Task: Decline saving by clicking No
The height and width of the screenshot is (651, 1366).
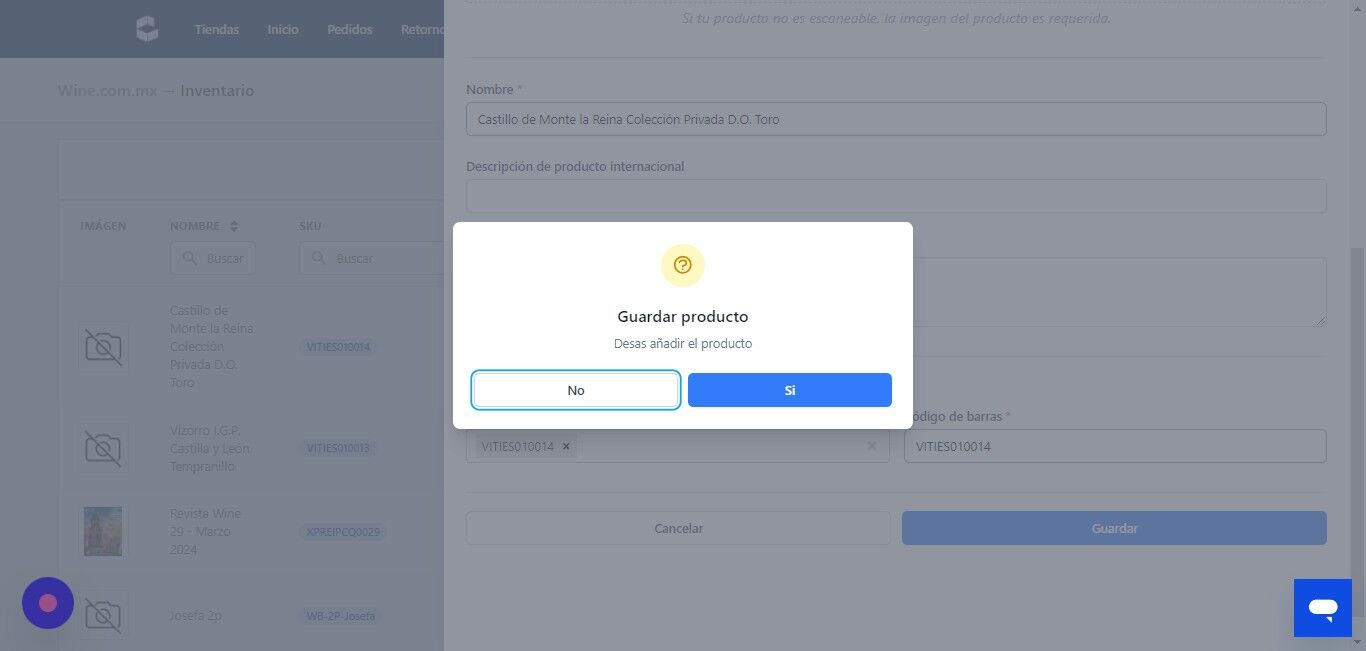Action: pyautogui.click(x=576, y=390)
